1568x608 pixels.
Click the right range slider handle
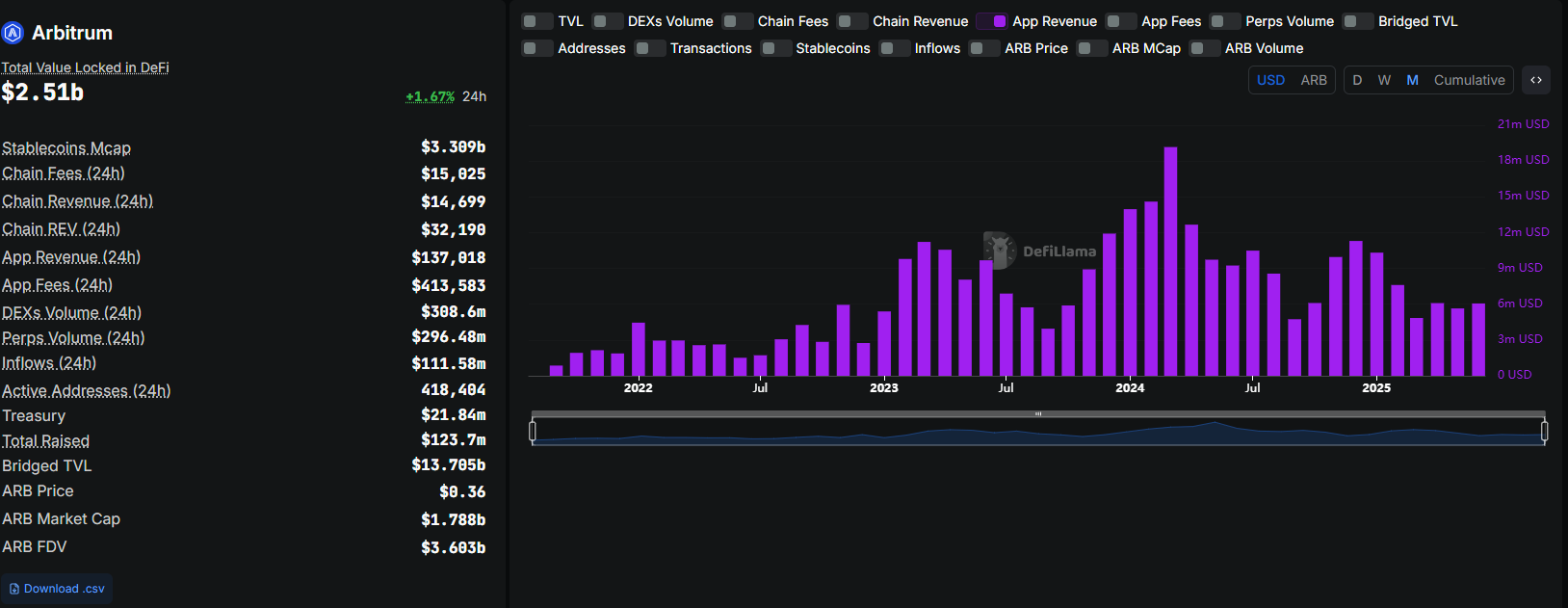(1544, 431)
